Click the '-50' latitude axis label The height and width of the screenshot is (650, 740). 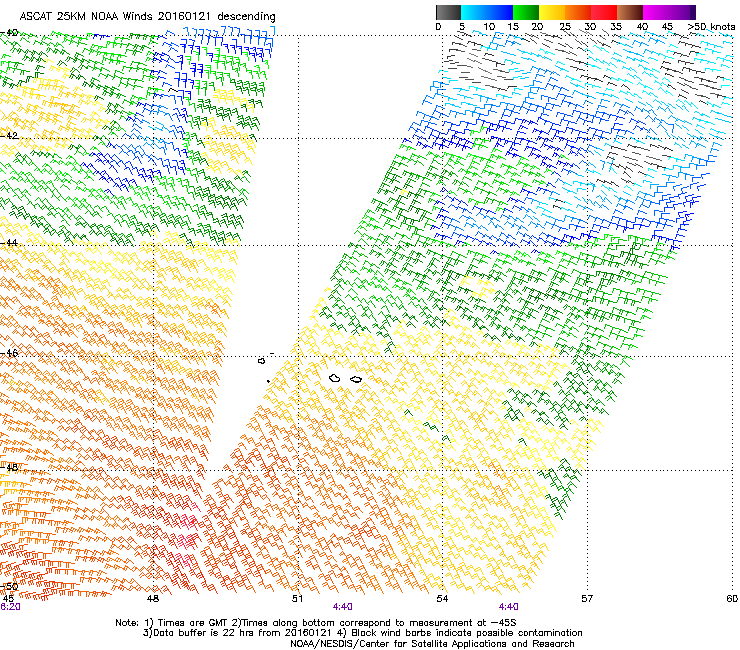(9, 586)
